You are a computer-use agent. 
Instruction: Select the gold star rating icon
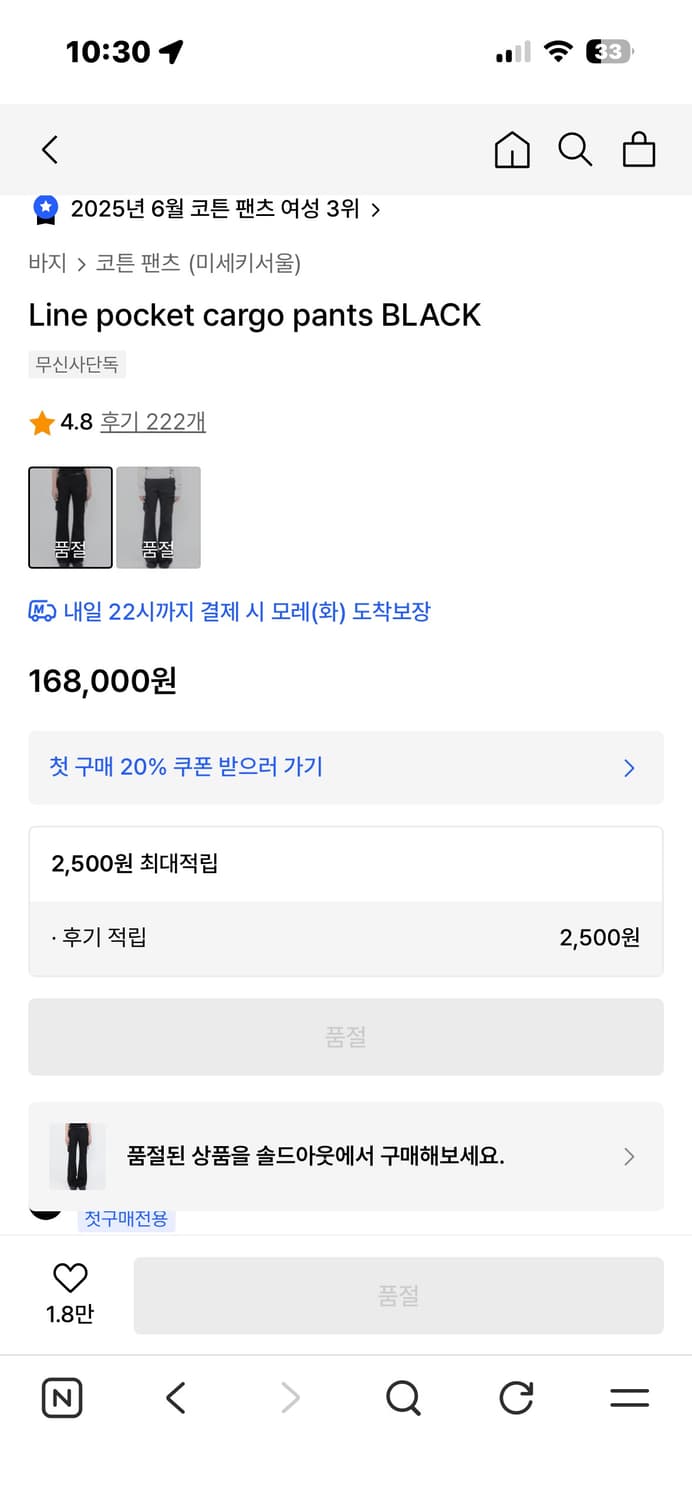[40, 422]
